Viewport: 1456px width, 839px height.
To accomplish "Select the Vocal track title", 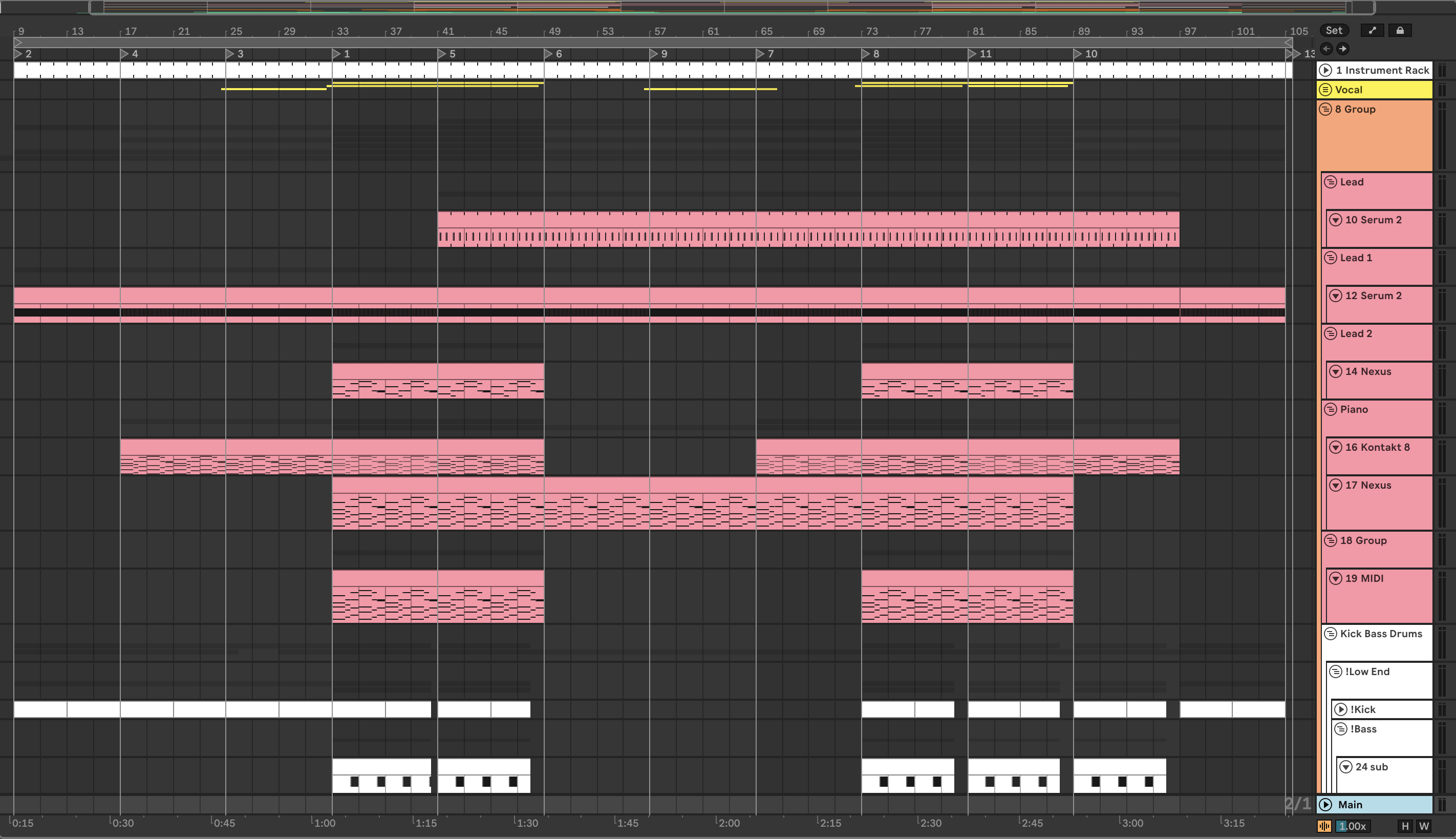I will [x=1348, y=90].
